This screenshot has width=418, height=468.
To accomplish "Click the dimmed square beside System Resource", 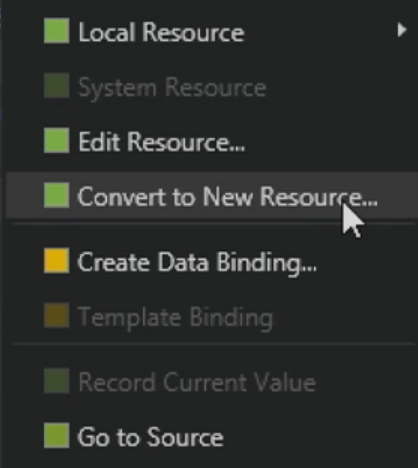I will [x=57, y=86].
